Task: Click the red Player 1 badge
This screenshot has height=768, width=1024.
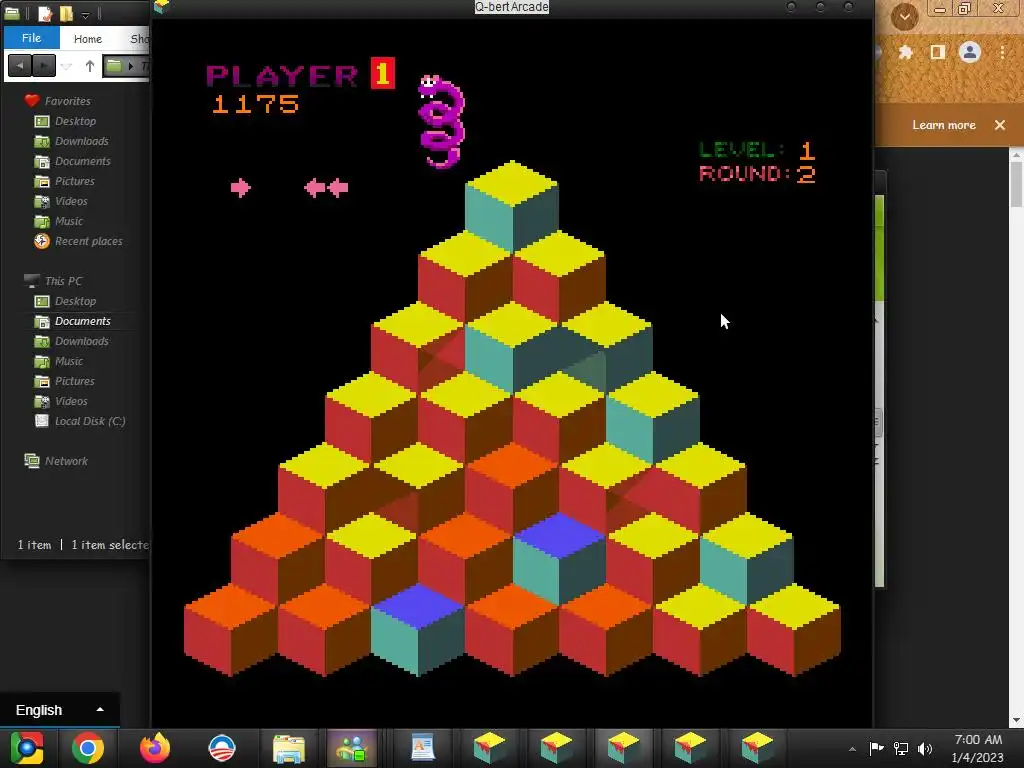Action: 383,73
